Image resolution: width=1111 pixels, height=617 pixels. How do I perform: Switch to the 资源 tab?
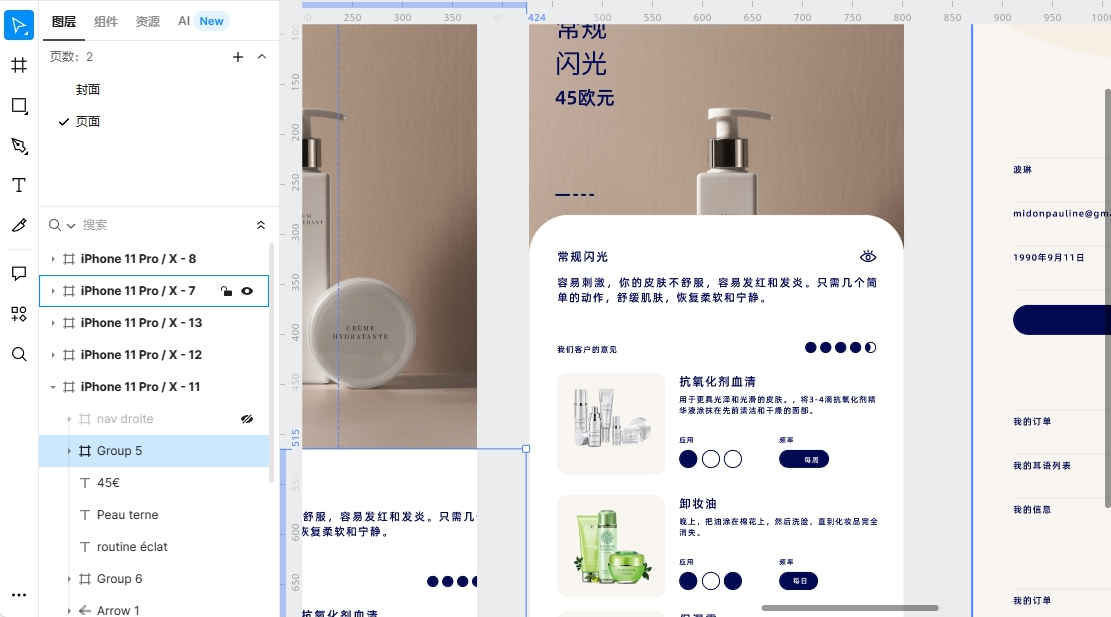(147, 21)
